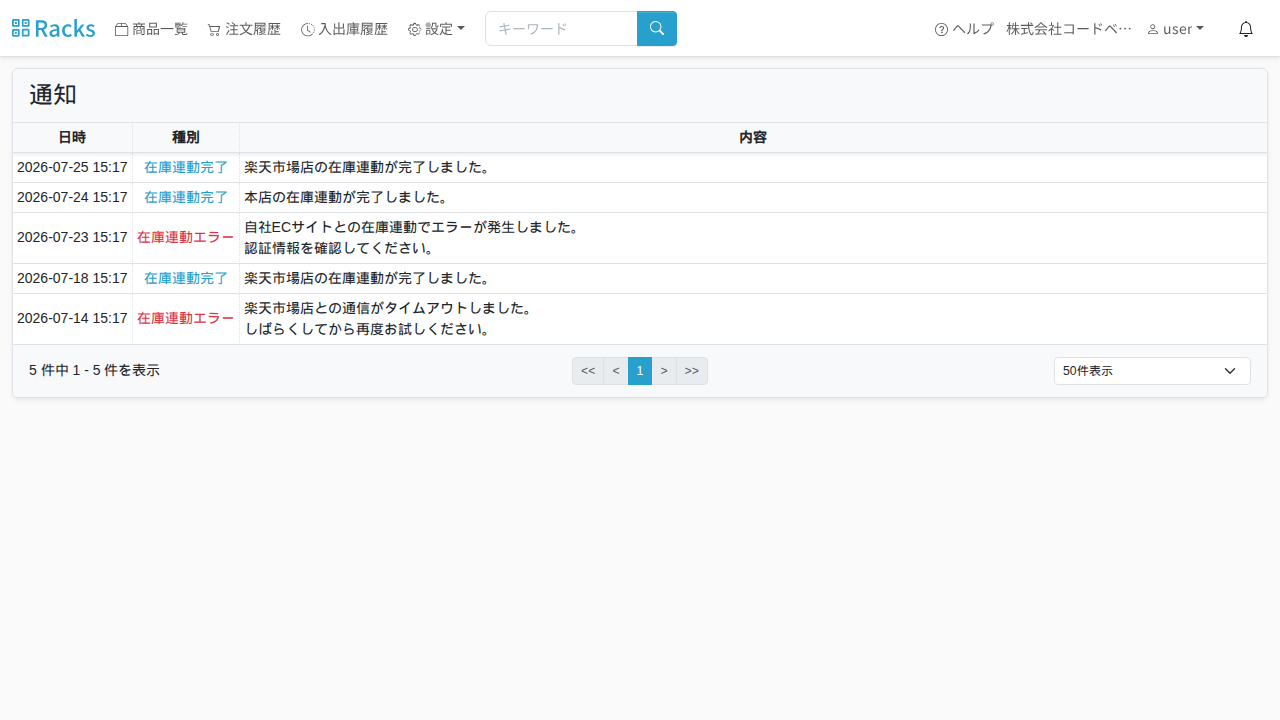Open the 50件表示 page-size dropdown

click(1152, 371)
